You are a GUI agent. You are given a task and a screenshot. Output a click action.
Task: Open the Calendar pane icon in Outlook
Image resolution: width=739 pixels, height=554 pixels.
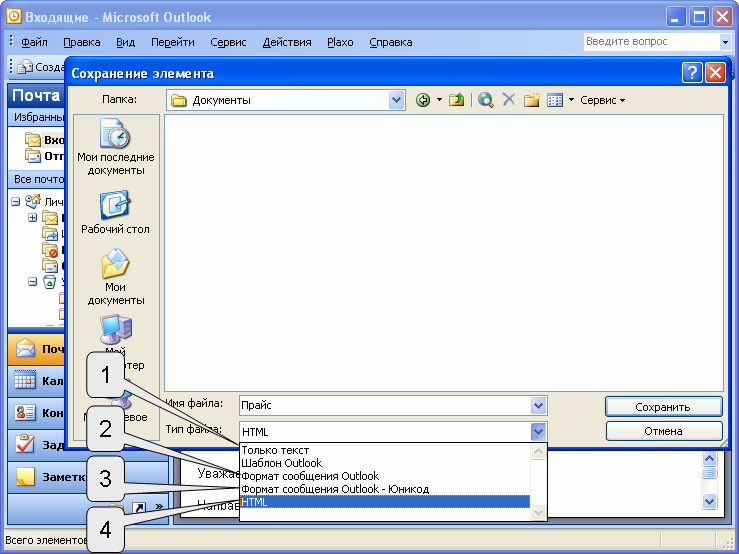pyautogui.click(x=25, y=380)
